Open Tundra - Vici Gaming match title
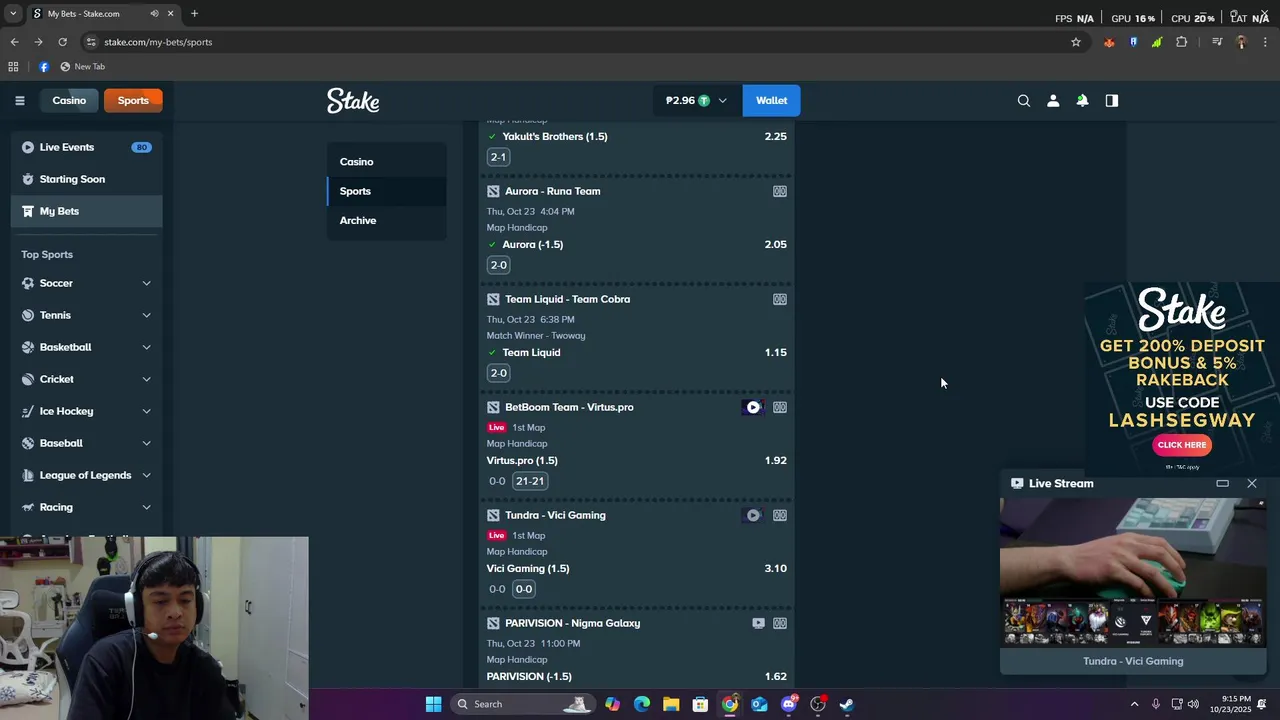The width and height of the screenshot is (1280, 720). 555,515
